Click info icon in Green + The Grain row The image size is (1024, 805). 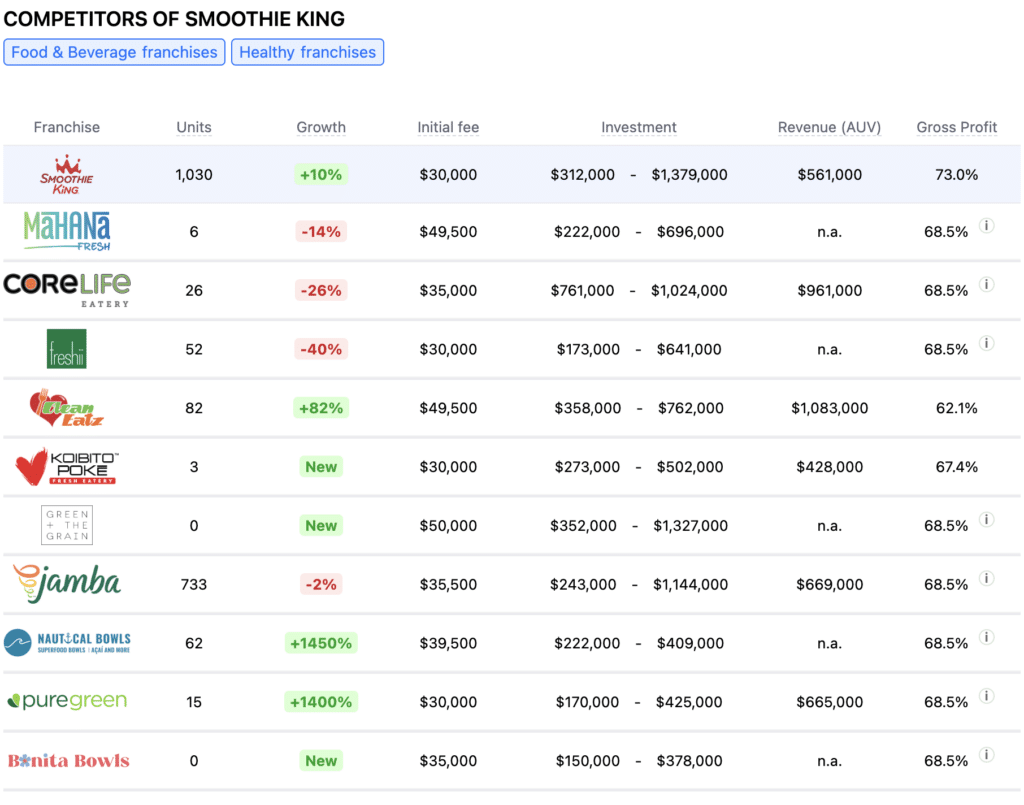point(987,520)
